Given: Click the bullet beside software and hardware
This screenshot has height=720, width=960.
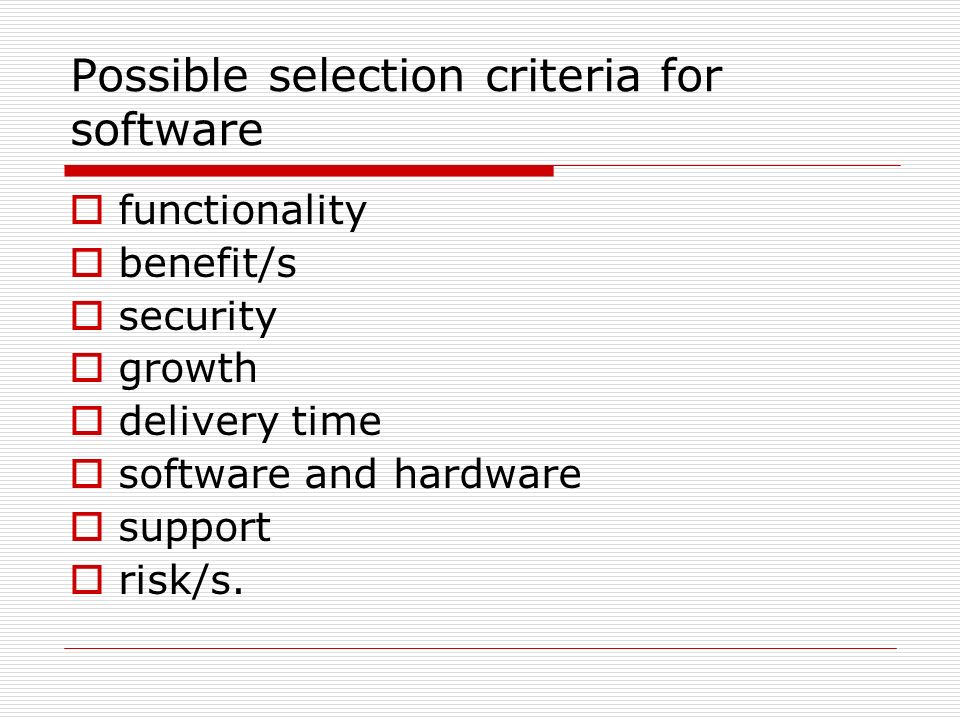Looking at the screenshot, I should [87, 474].
